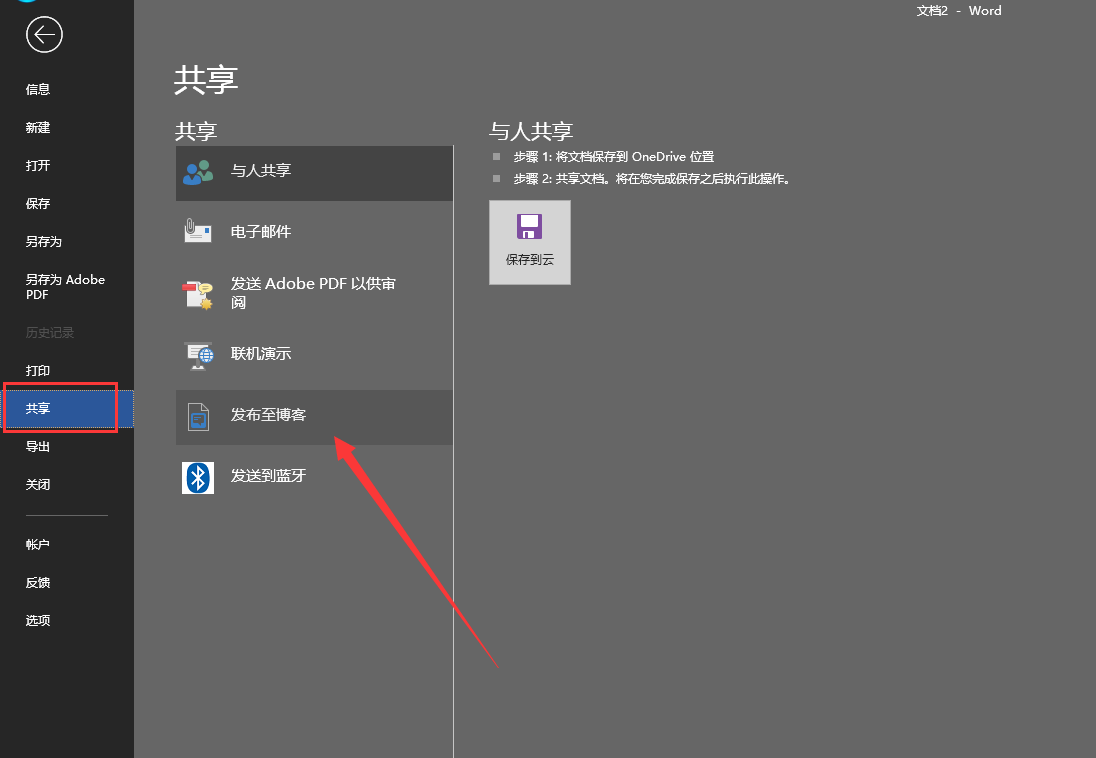Click the purple floppy disk save icon

point(529,227)
